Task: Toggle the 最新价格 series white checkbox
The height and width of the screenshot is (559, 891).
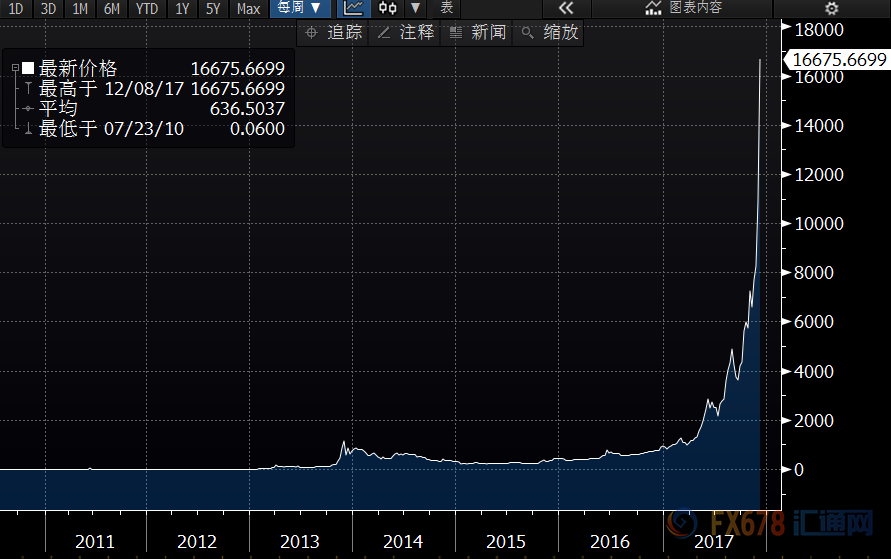Action: pos(29,69)
